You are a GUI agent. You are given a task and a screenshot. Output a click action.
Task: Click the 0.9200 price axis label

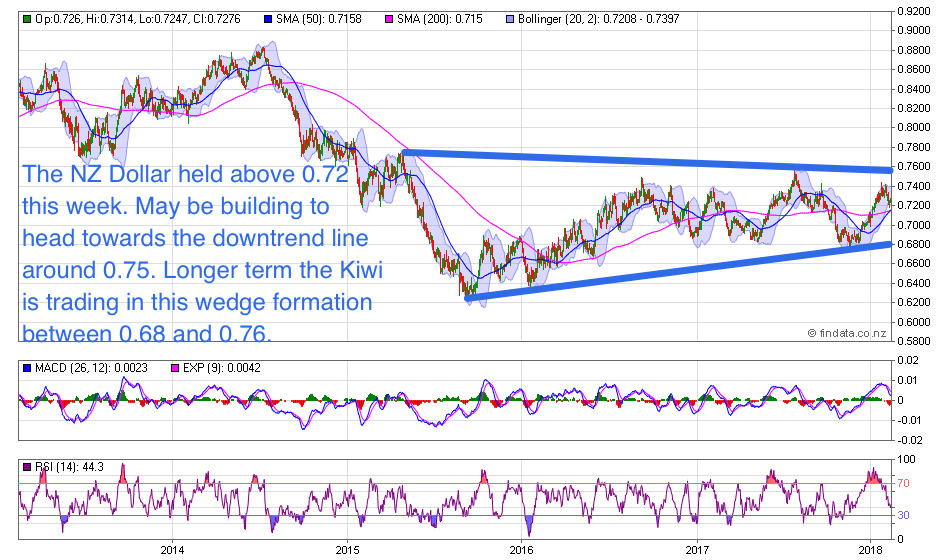pyautogui.click(x=914, y=11)
